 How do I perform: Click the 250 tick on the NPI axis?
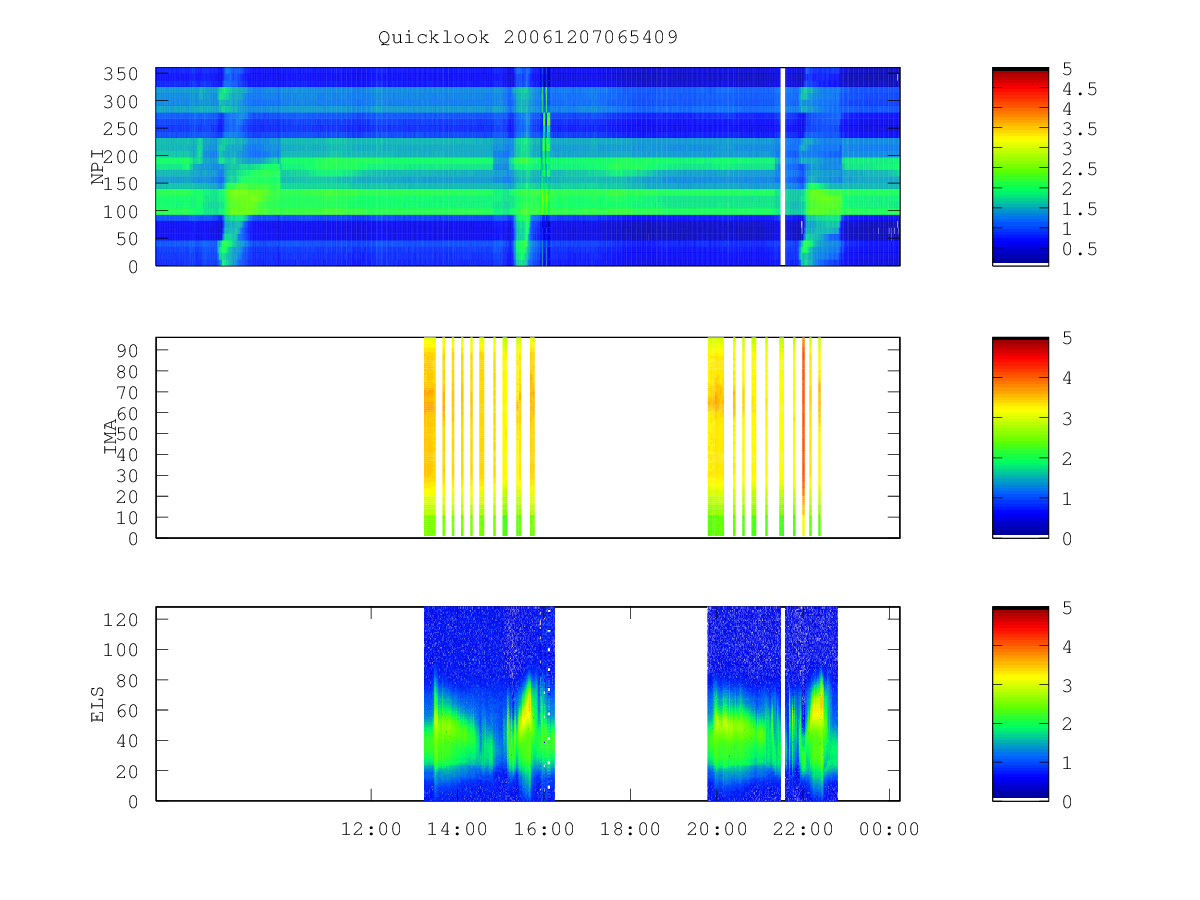[123, 130]
